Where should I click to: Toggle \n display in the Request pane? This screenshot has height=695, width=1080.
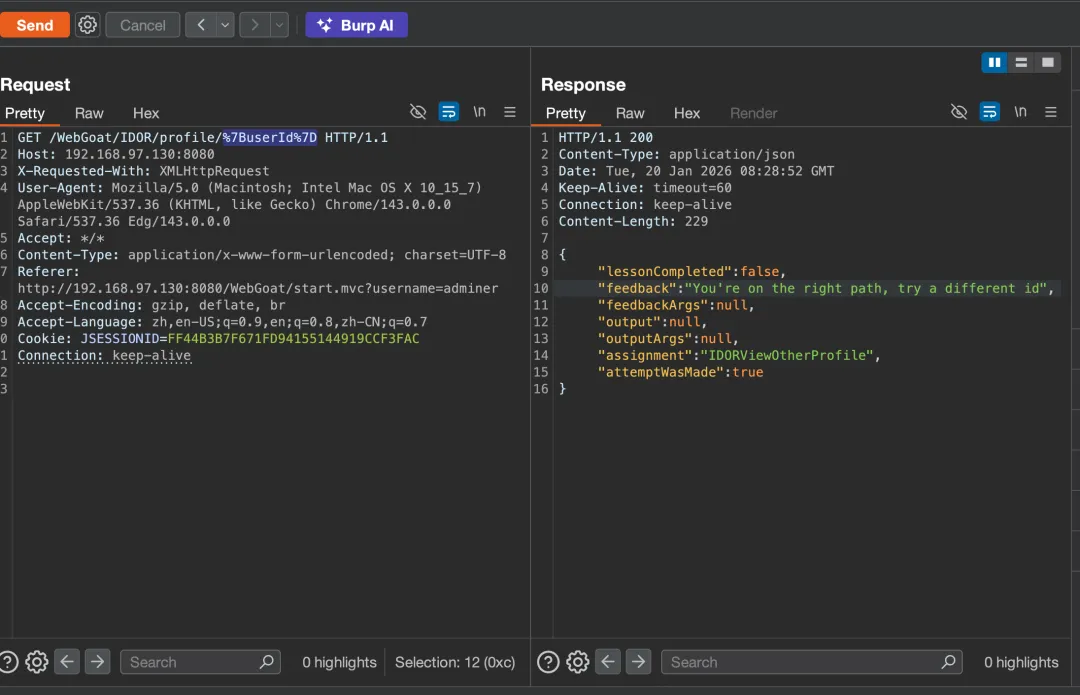pos(480,112)
